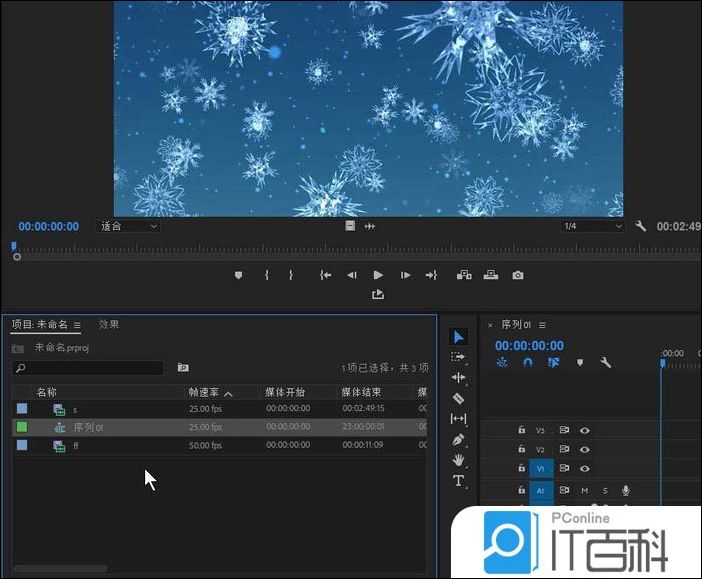Click the Export Frame camera icon

coord(518,275)
